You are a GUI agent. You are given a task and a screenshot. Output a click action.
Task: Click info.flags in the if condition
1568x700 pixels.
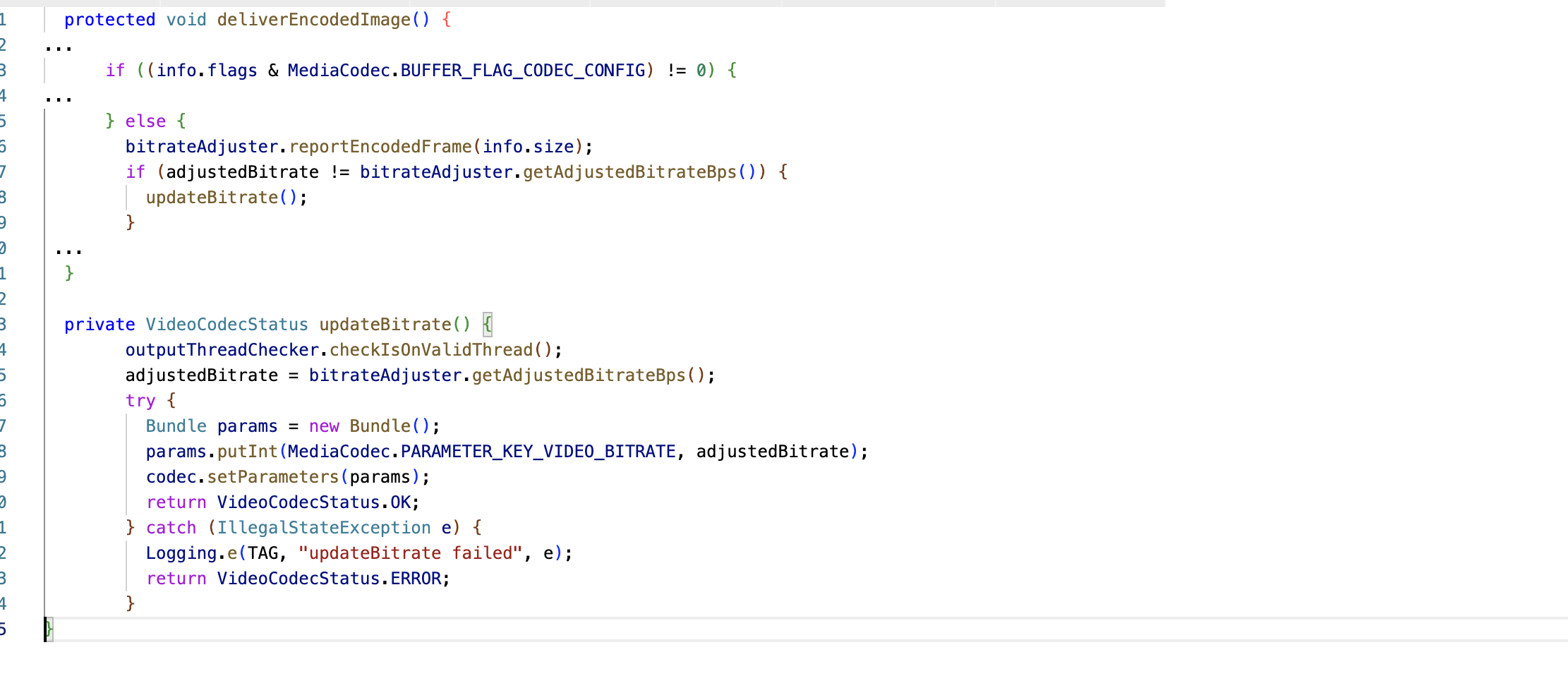click(x=207, y=71)
